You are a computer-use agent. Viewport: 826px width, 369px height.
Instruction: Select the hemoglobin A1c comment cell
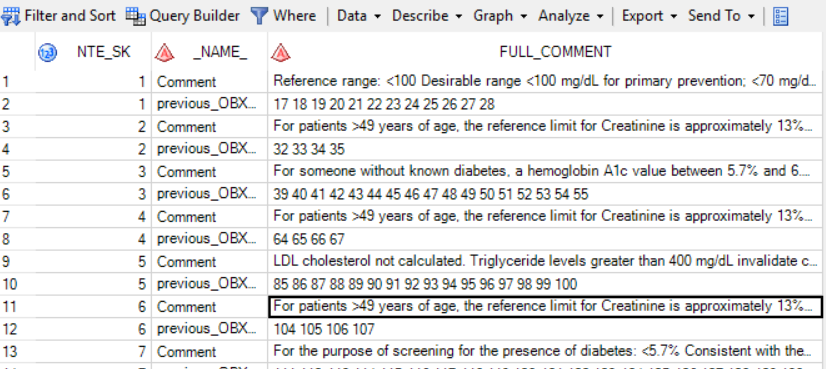click(546, 172)
